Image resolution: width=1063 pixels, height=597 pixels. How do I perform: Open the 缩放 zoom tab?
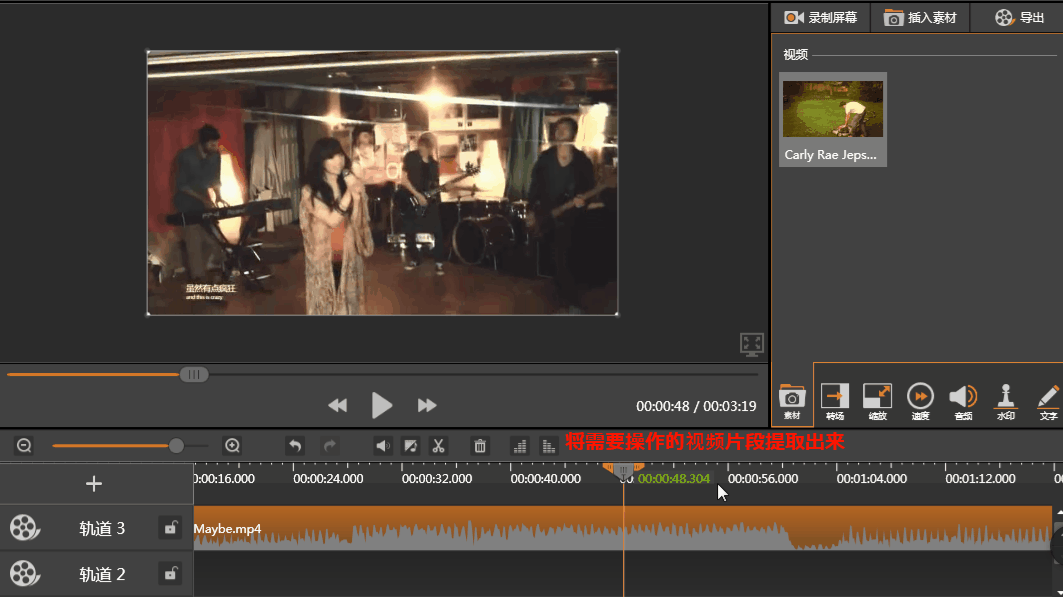[x=877, y=401]
